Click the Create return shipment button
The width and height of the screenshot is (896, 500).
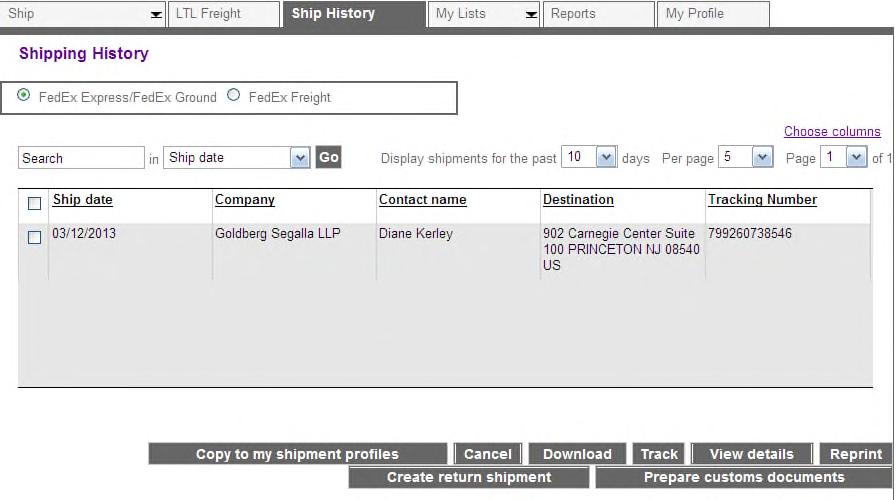click(469, 477)
